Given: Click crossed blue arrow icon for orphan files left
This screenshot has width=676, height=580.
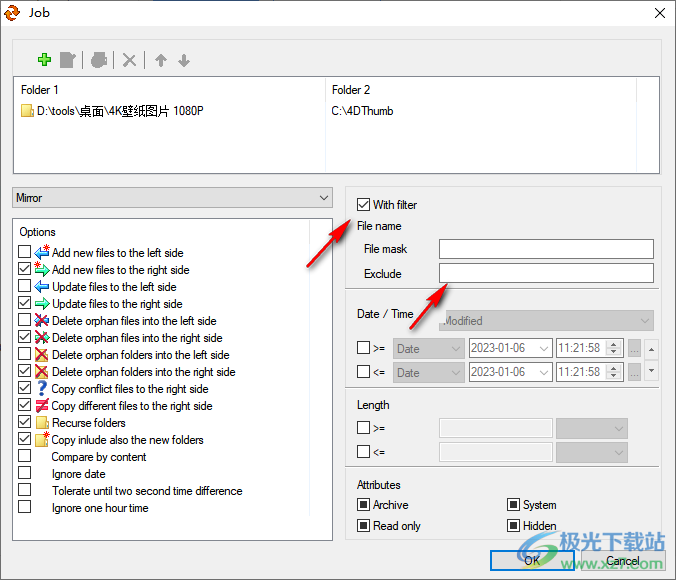Looking at the screenshot, I should (x=42, y=320).
